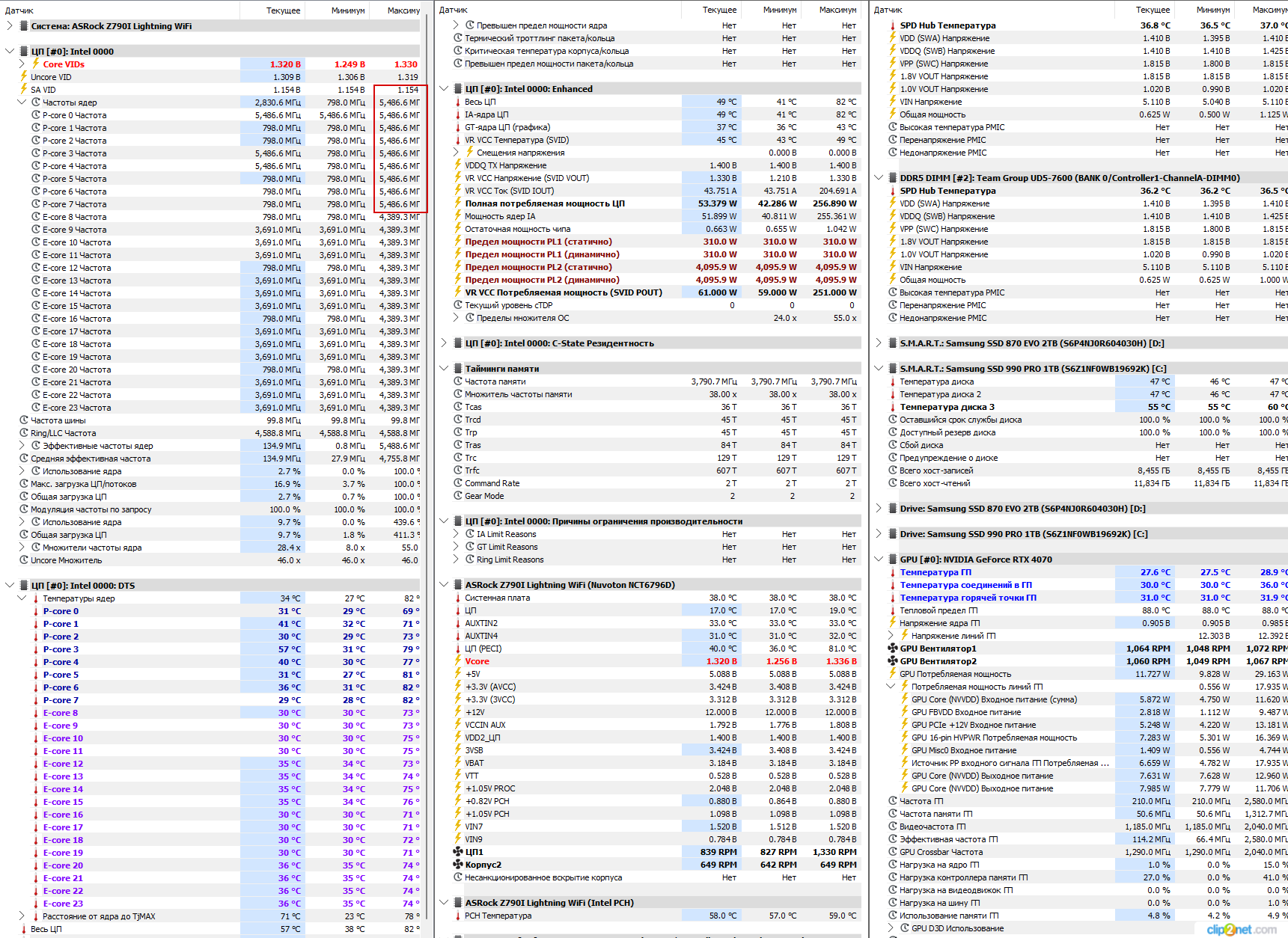Select the thermometer icon beside Температура горячей точки ГП
This screenshot has width=1288, height=938.
point(892,598)
